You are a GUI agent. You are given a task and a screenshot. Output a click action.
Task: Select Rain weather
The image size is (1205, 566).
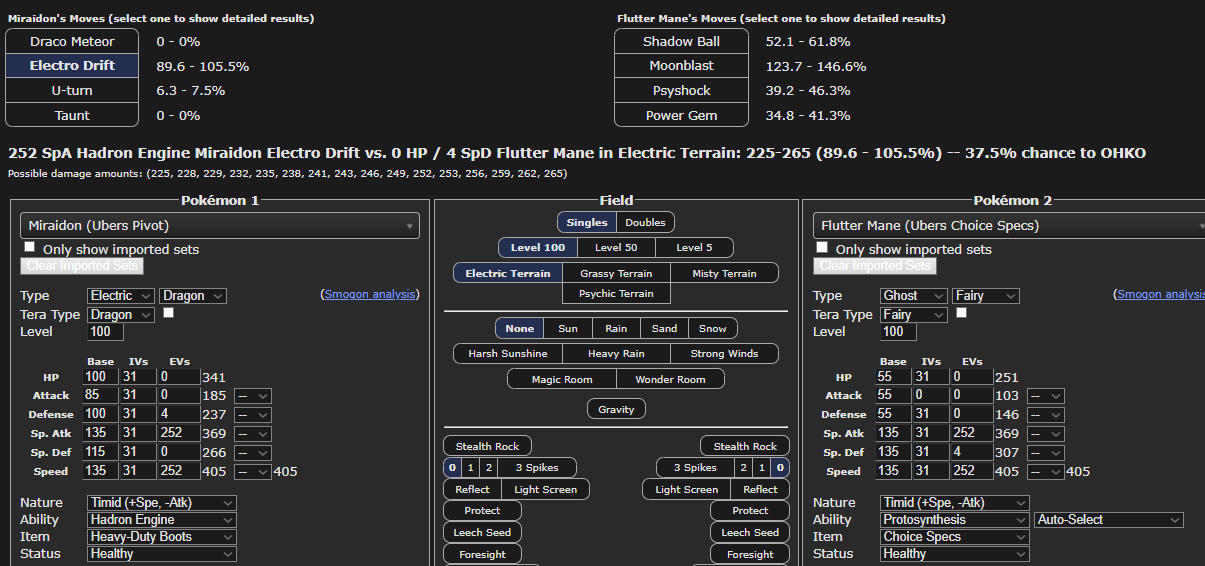click(x=616, y=328)
